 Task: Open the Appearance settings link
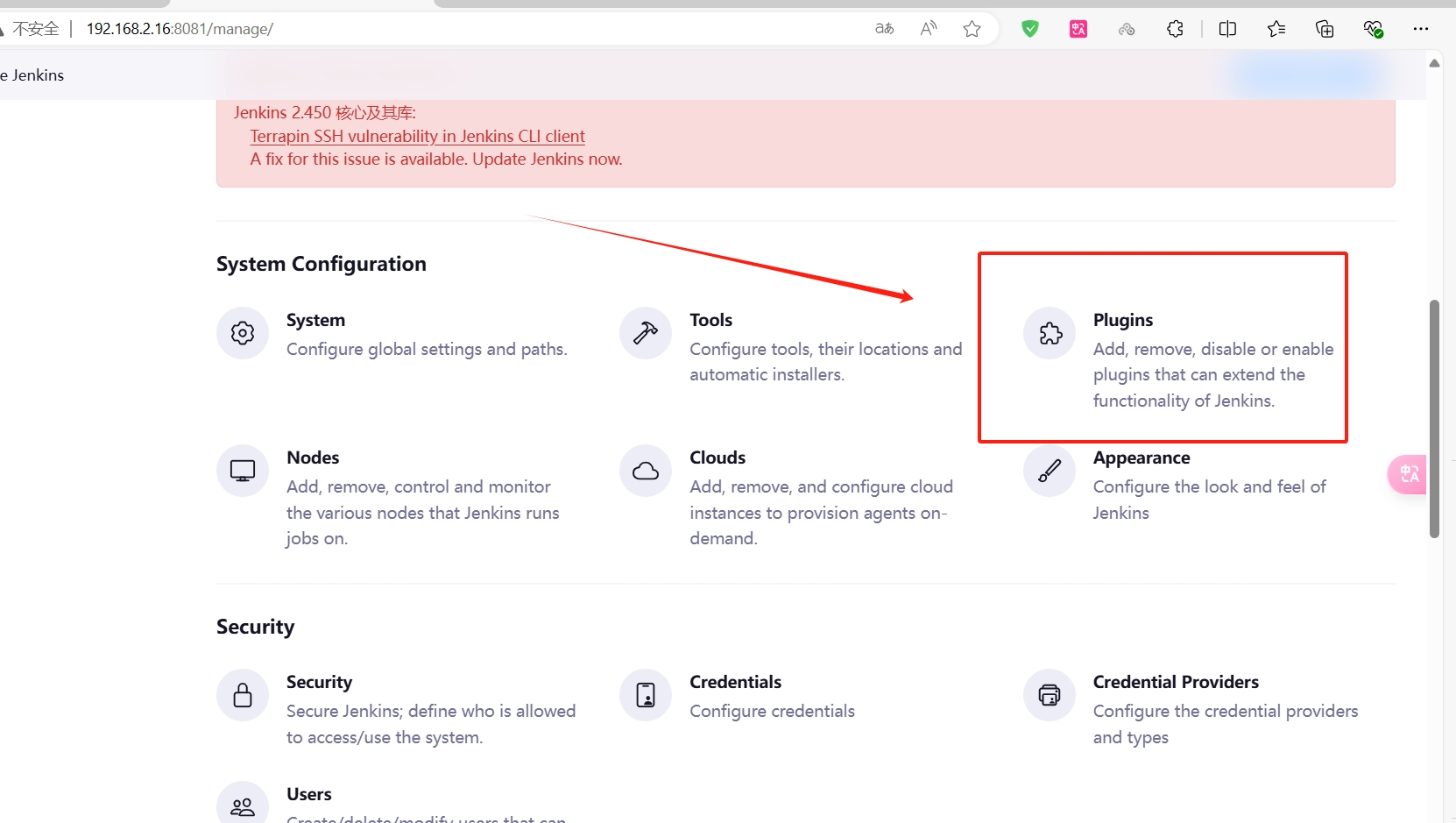[1141, 458]
